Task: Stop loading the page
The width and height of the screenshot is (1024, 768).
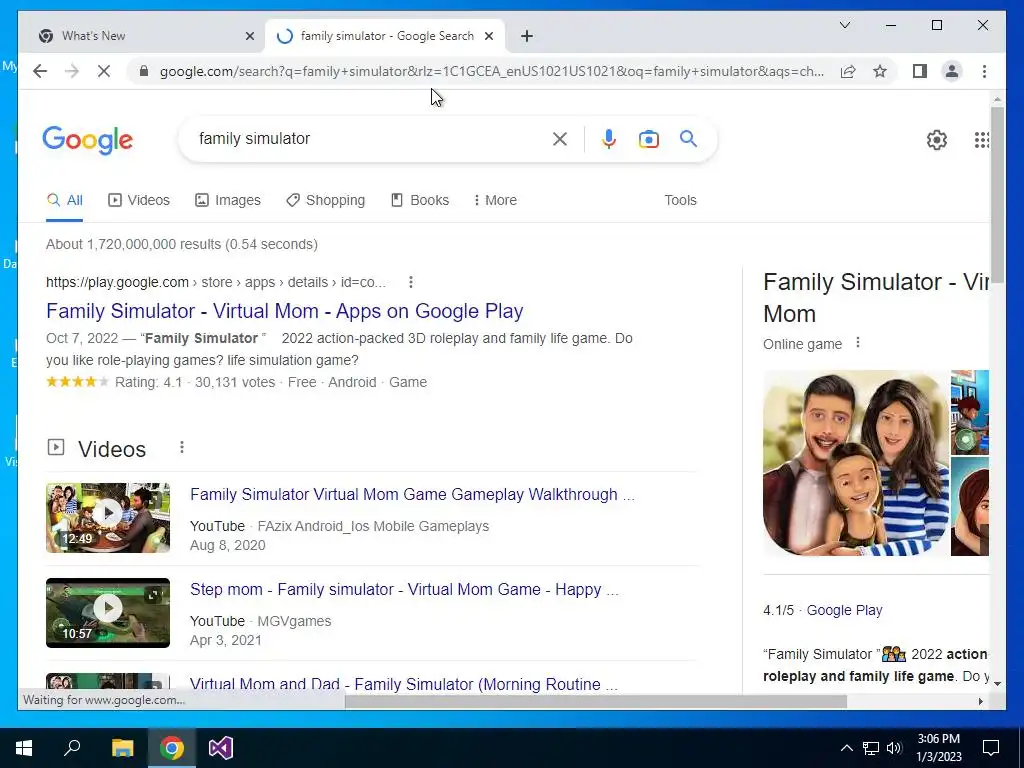Action: (x=104, y=71)
